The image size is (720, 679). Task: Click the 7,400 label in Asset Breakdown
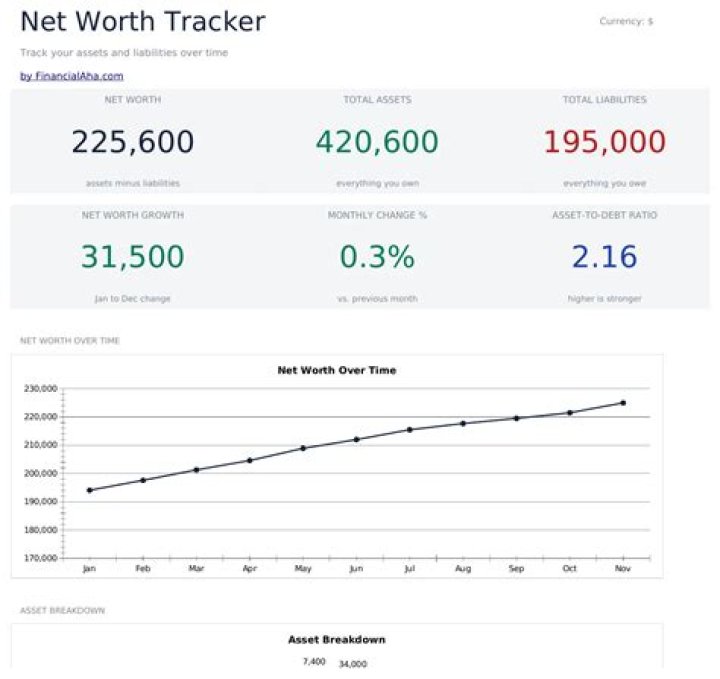click(314, 662)
